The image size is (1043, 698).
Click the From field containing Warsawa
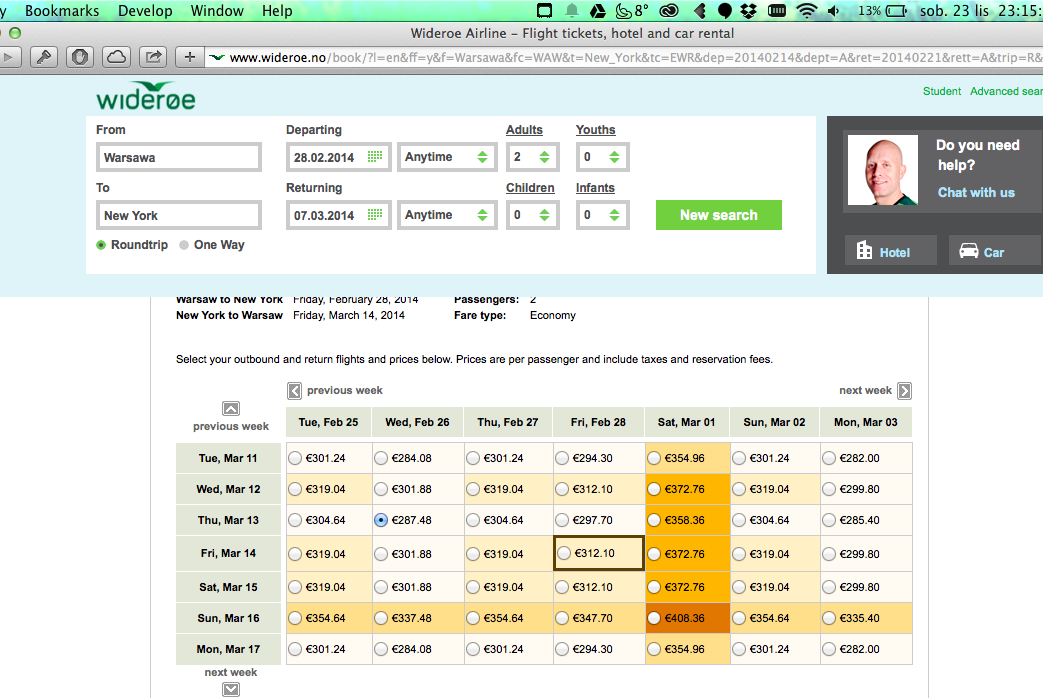coord(179,157)
